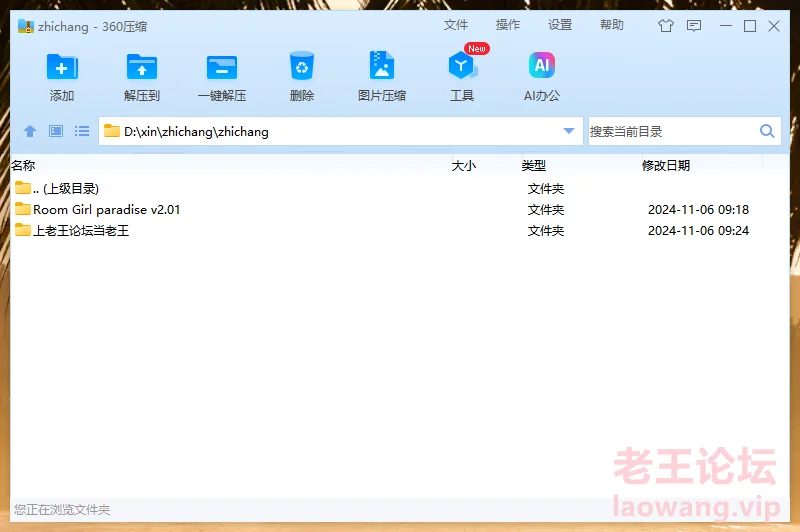This screenshot has height=532, width=800.
Task: Select the .. (上级目录) row
Action: (x=400, y=188)
